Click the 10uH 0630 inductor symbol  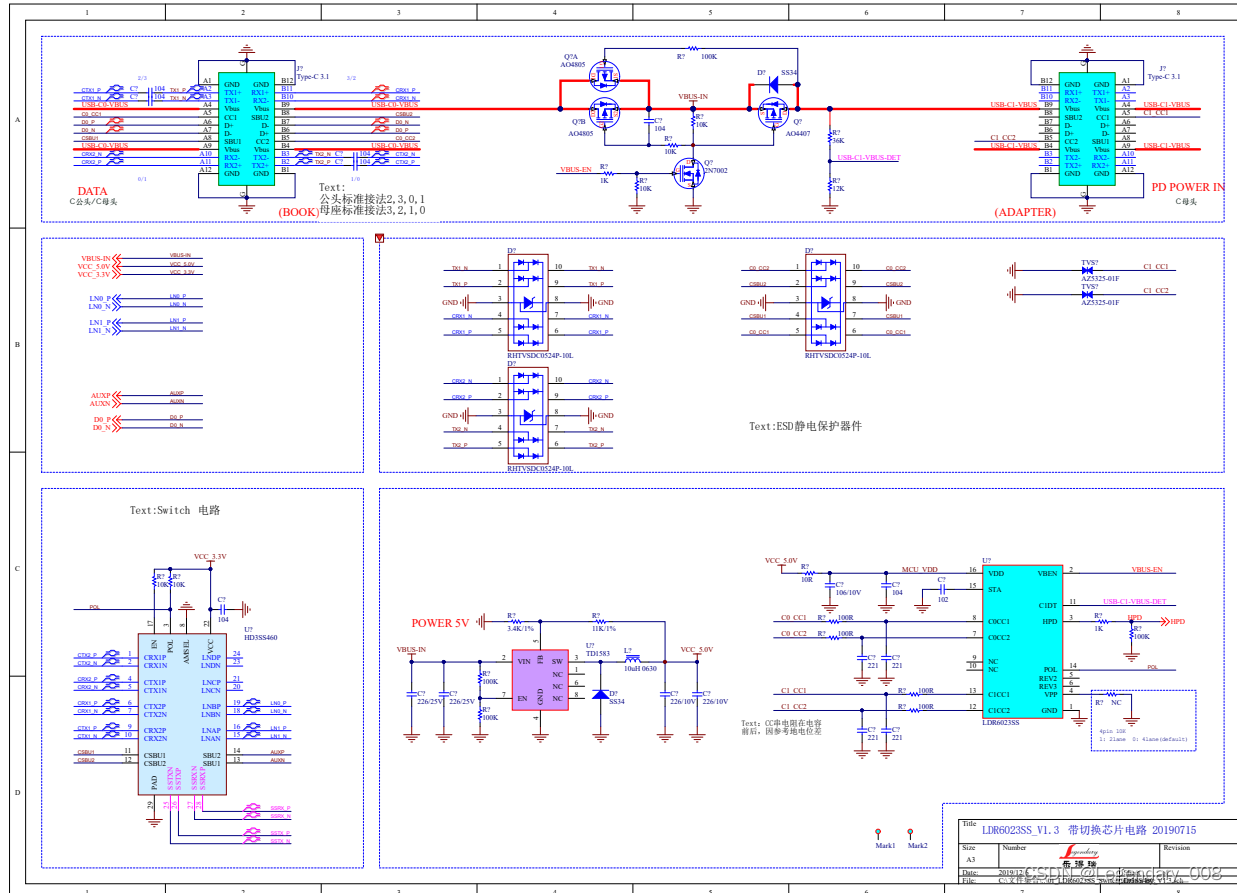[x=633, y=659]
